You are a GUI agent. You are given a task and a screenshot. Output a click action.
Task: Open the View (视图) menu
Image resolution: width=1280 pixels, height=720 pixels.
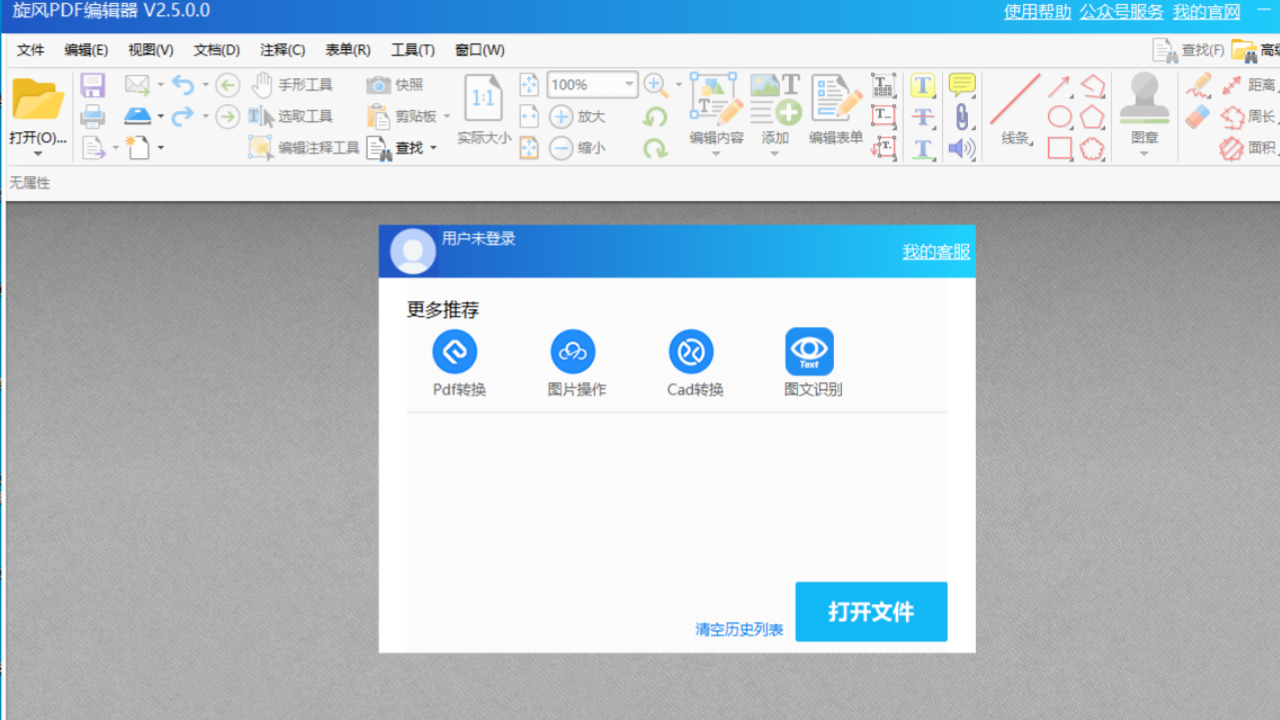click(151, 50)
